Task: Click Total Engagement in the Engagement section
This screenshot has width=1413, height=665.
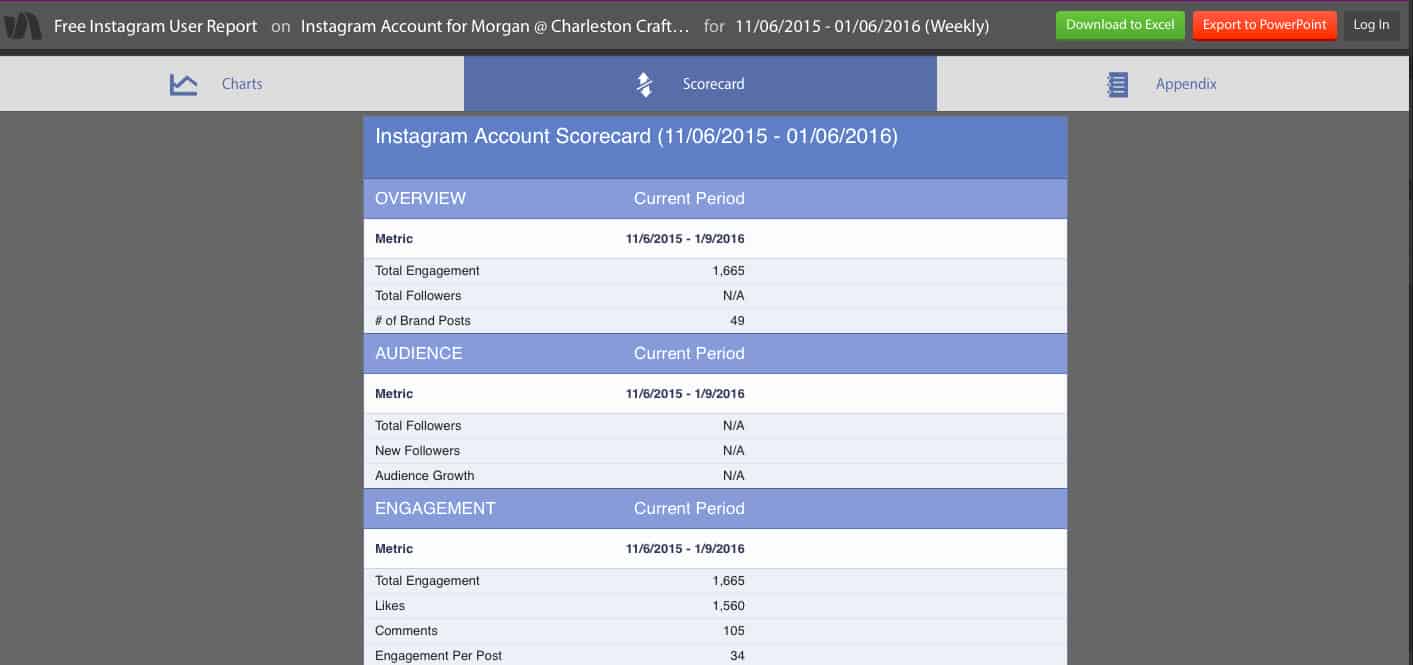Action: click(x=427, y=581)
